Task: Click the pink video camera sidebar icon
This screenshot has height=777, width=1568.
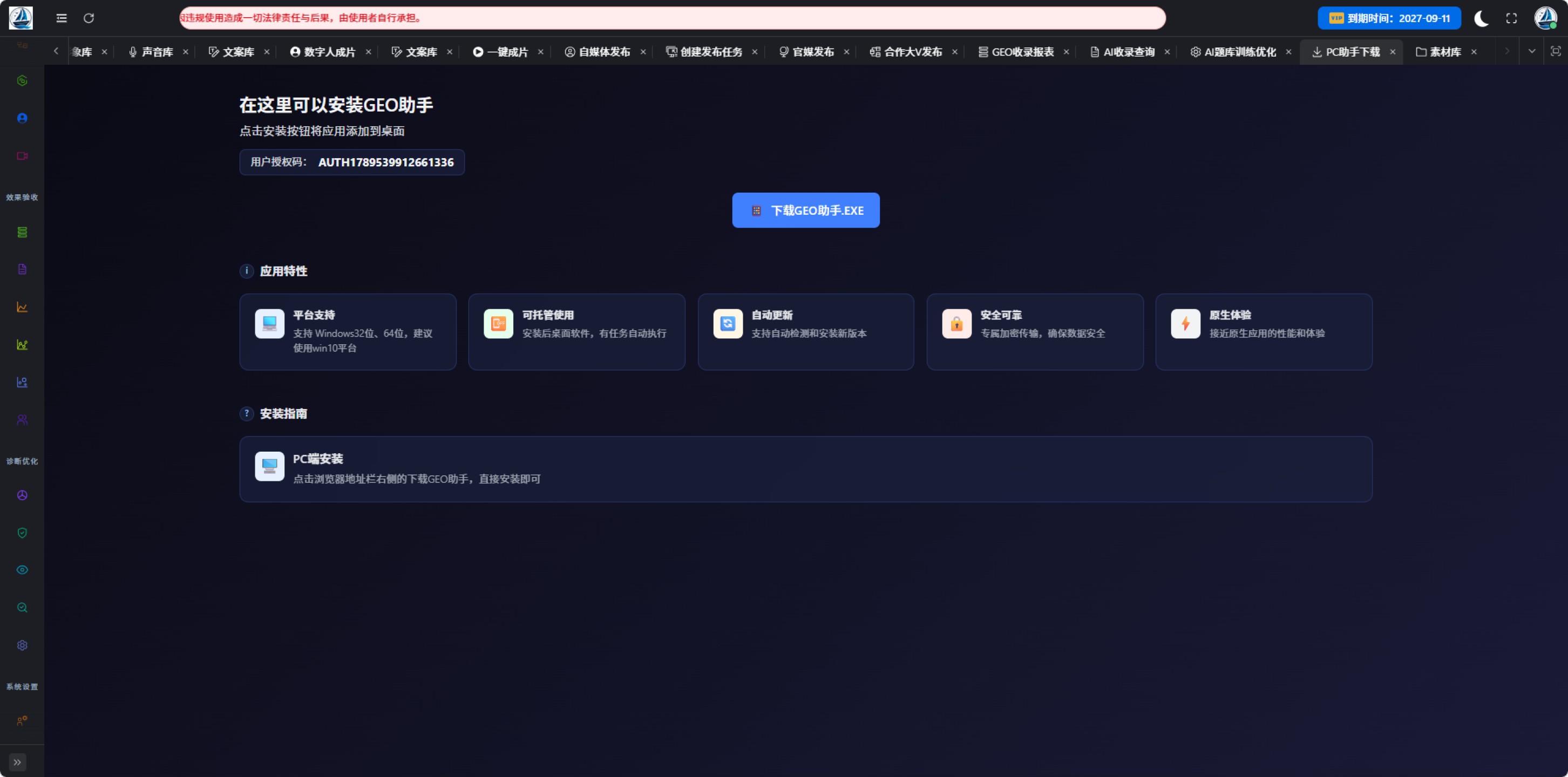Action: [x=22, y=156]
